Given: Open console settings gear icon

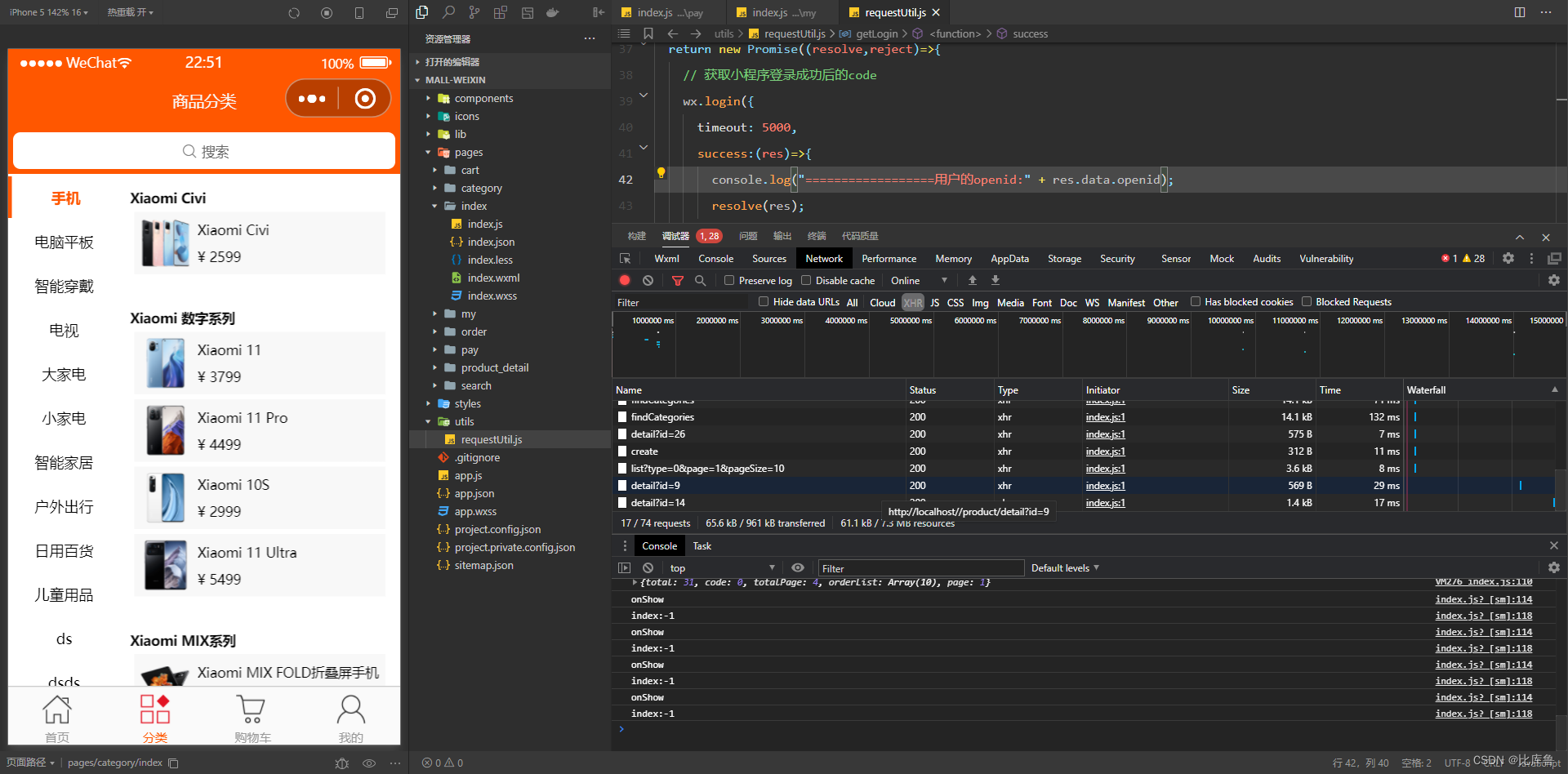Looking at the screenshot, I should tap(1554, 567).
